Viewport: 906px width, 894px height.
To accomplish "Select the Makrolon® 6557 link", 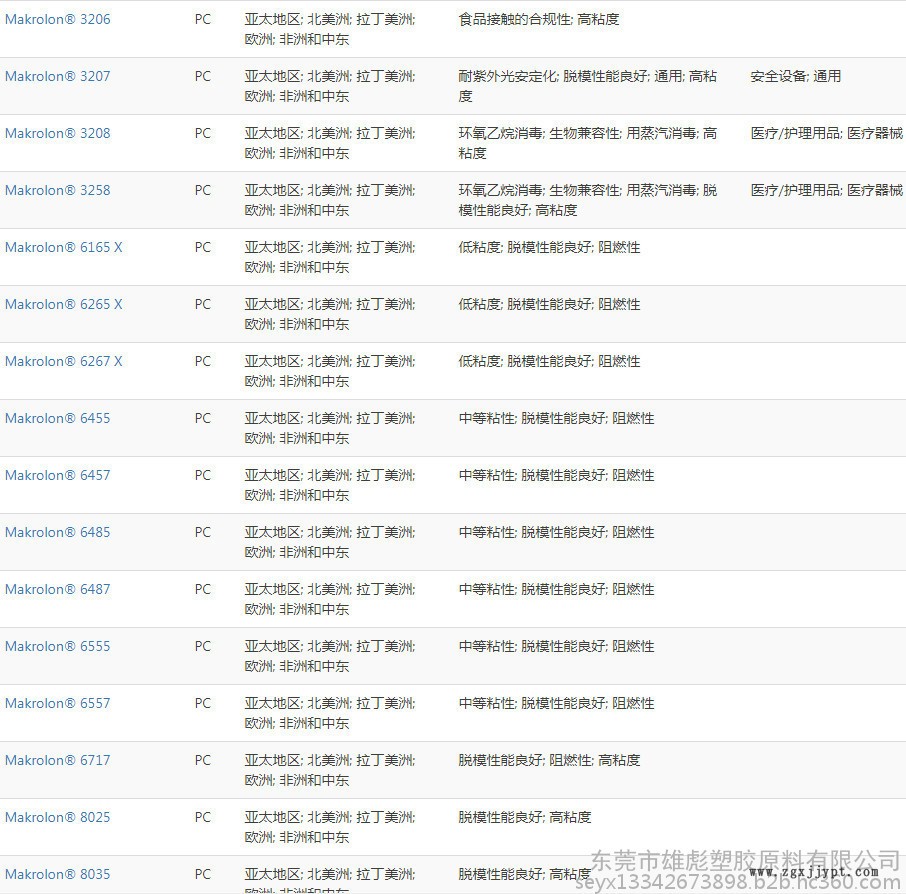I will (57, 703).
